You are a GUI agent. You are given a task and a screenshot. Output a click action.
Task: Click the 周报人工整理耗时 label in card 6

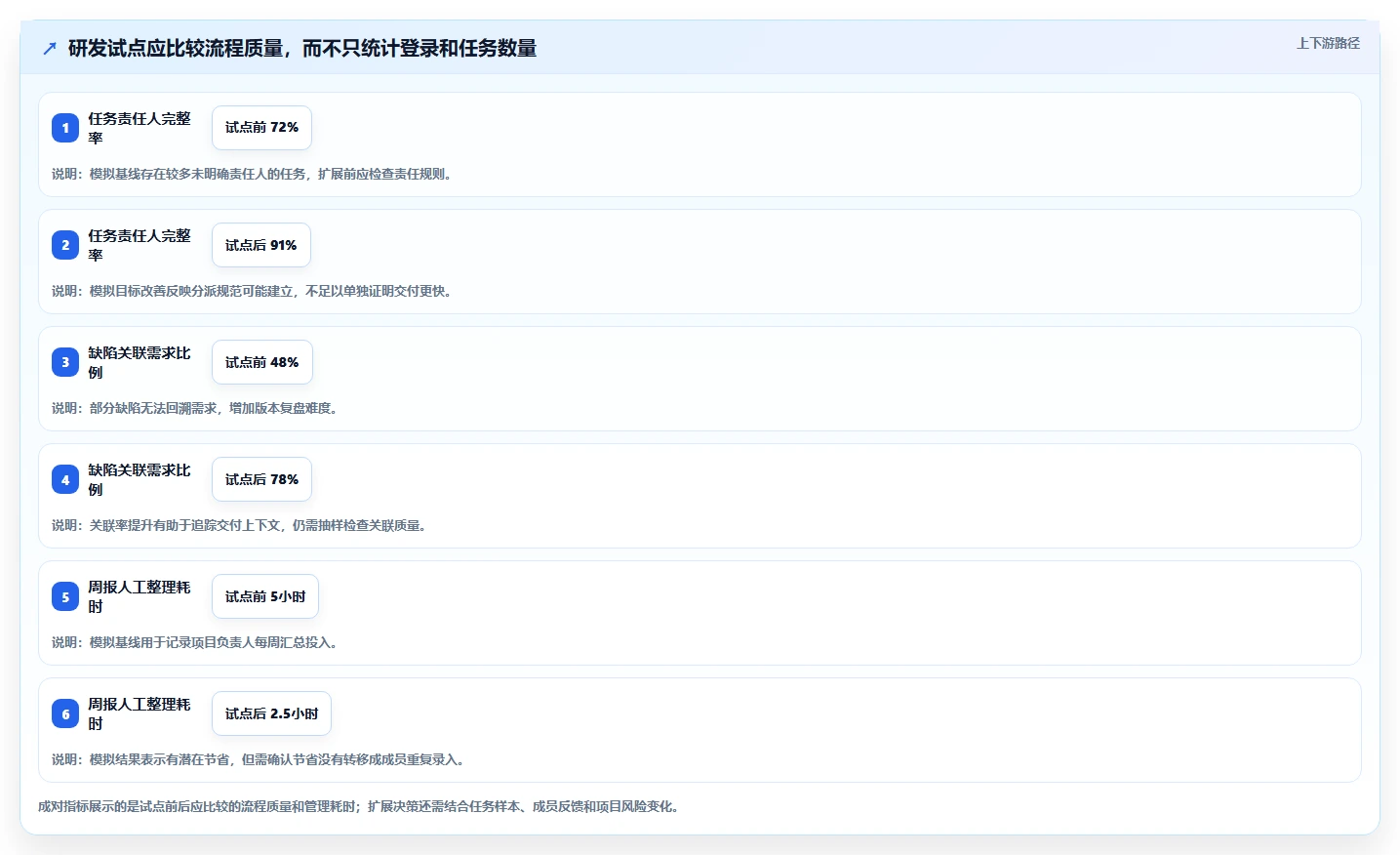pos(140,713)
